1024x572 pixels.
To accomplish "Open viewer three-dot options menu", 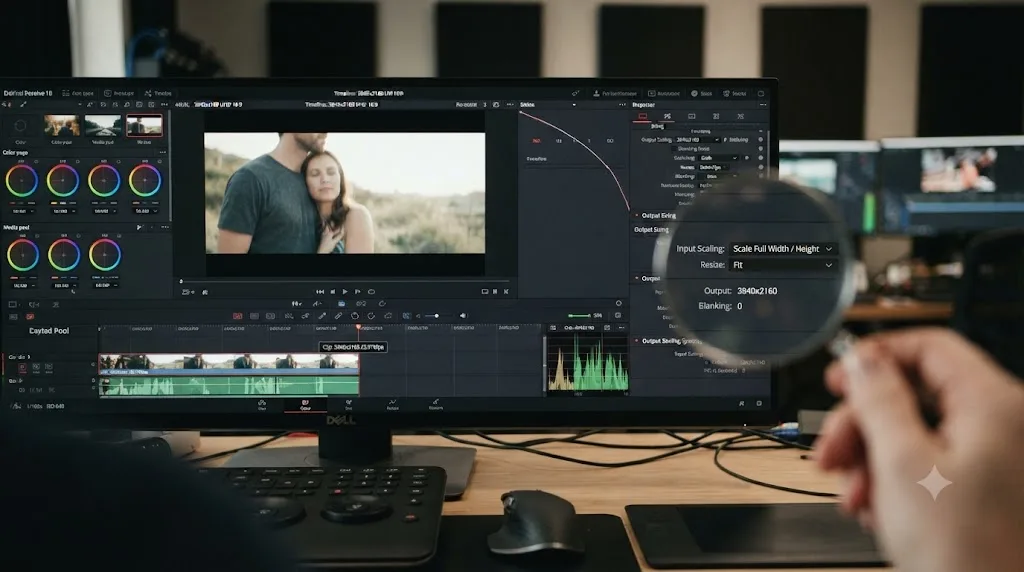I will tap(510, 104).
